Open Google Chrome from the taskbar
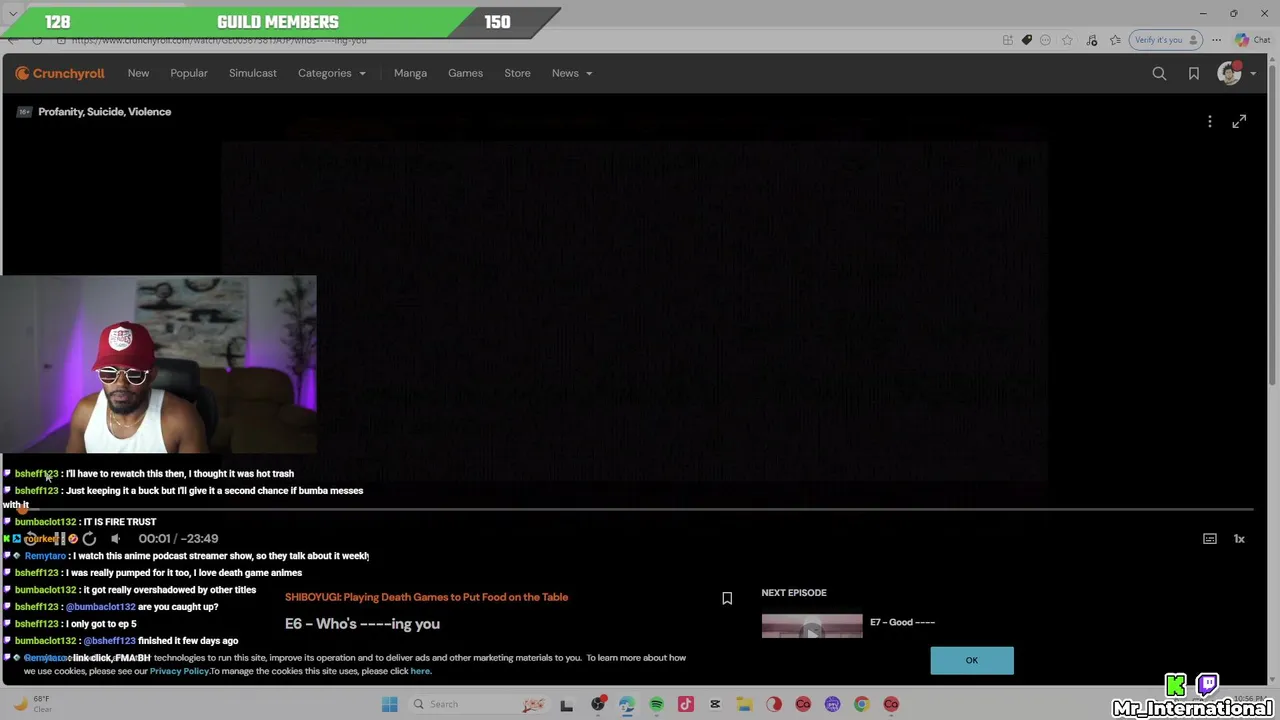Screen dimensions: 1280x720 tap(862, 704)
